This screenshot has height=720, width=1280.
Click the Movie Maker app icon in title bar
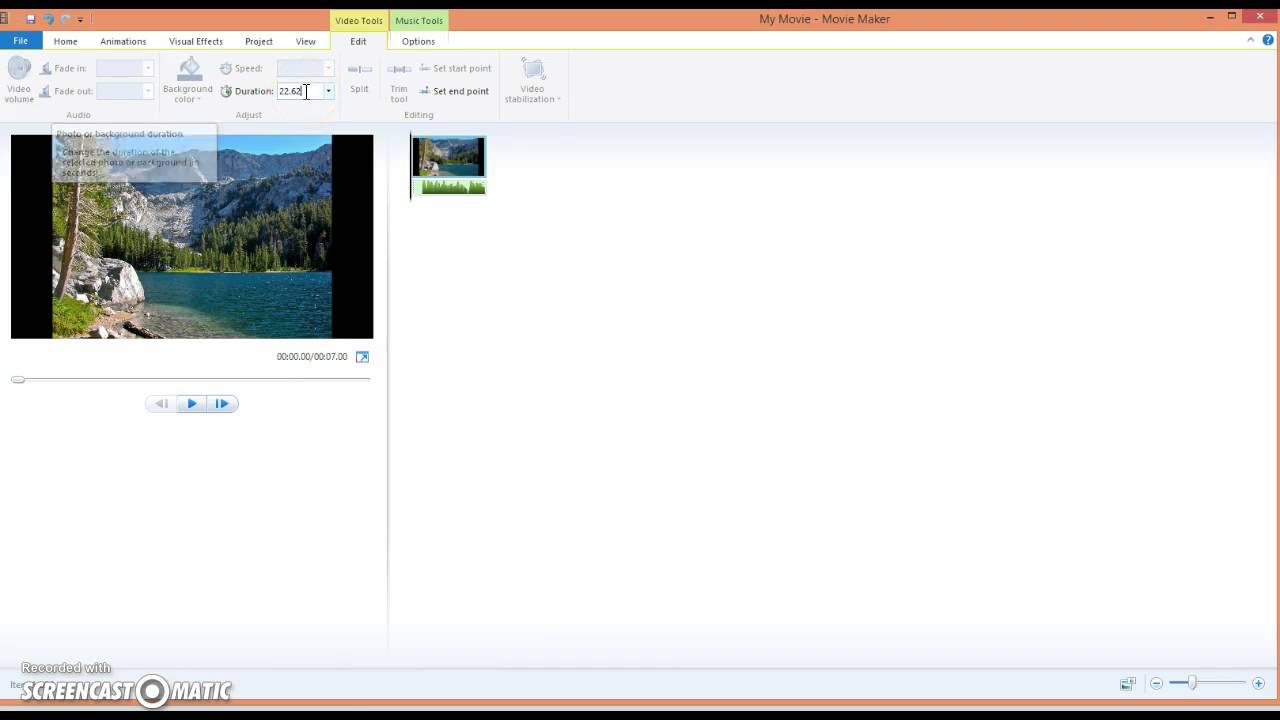pyautogui.click(x=4, y=19)
